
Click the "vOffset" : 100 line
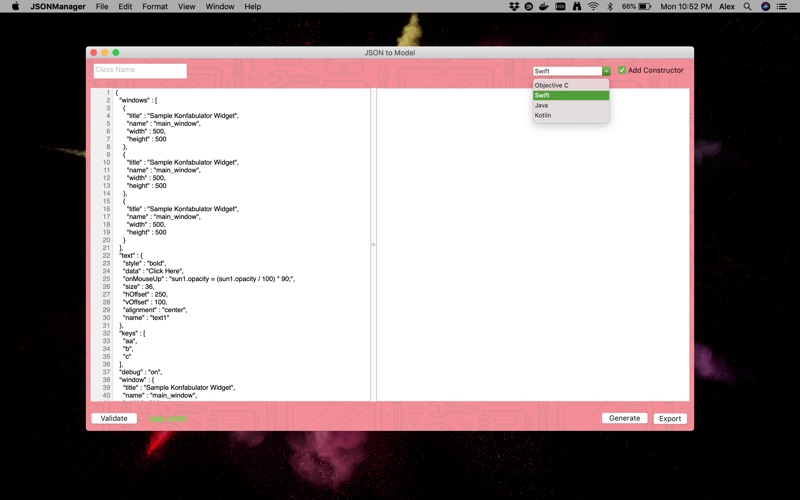point(145,302)
